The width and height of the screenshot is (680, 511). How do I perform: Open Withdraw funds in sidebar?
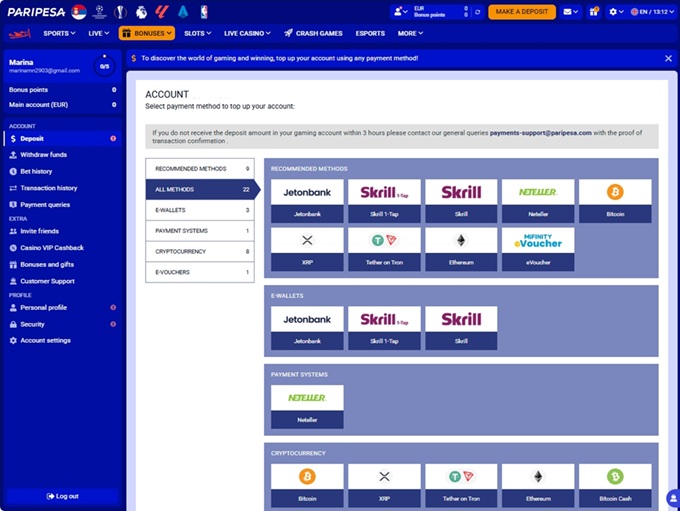point(44,155)
